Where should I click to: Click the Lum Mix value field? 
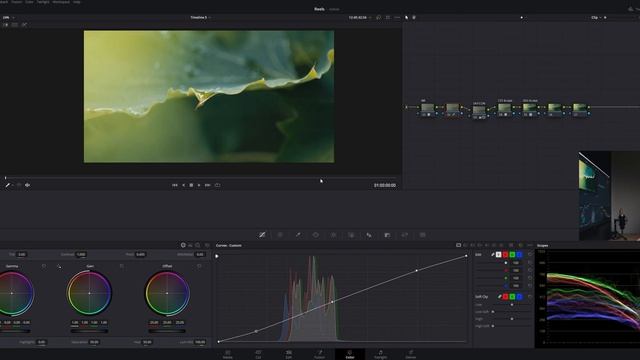[x=200, y=342]
